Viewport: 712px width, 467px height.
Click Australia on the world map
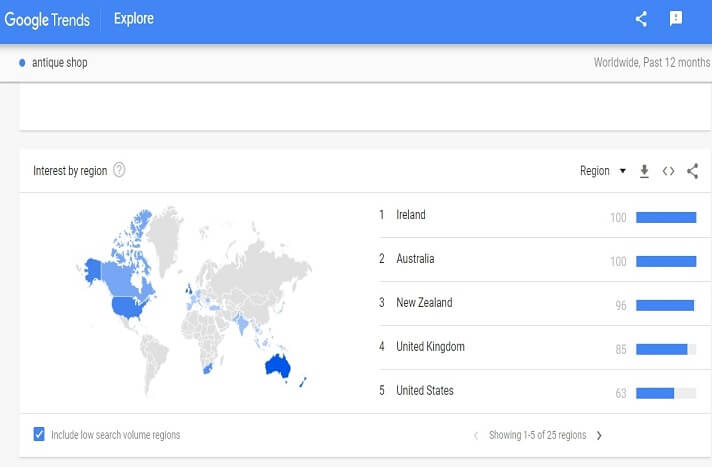(276, 365)
